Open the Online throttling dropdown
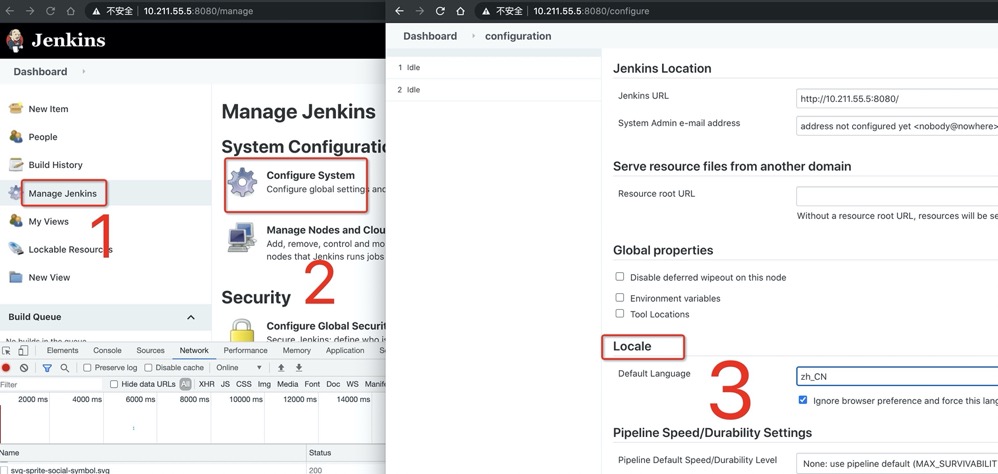 point(240,368)
